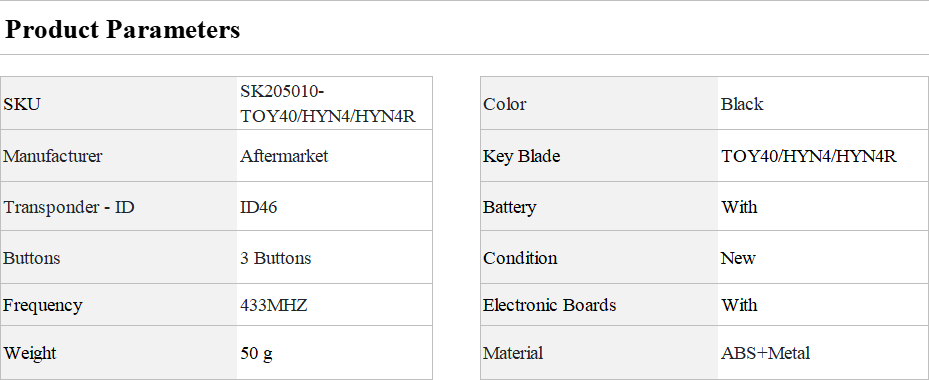
Task: Click the New condition value
Action: coord(738,258)
